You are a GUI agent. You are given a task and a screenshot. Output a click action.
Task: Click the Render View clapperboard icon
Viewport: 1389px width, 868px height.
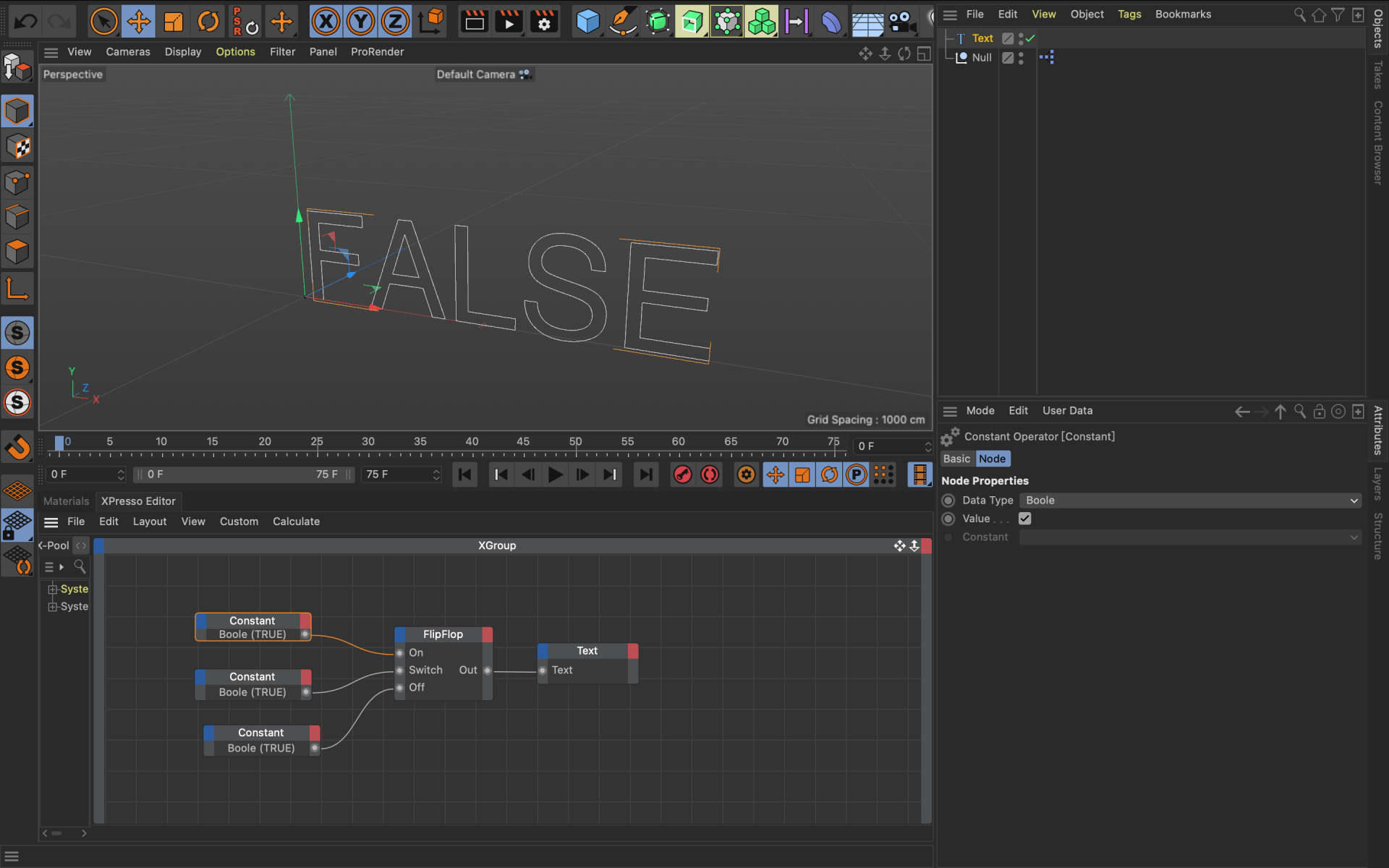pyautogui.click(x=475, y=22)
